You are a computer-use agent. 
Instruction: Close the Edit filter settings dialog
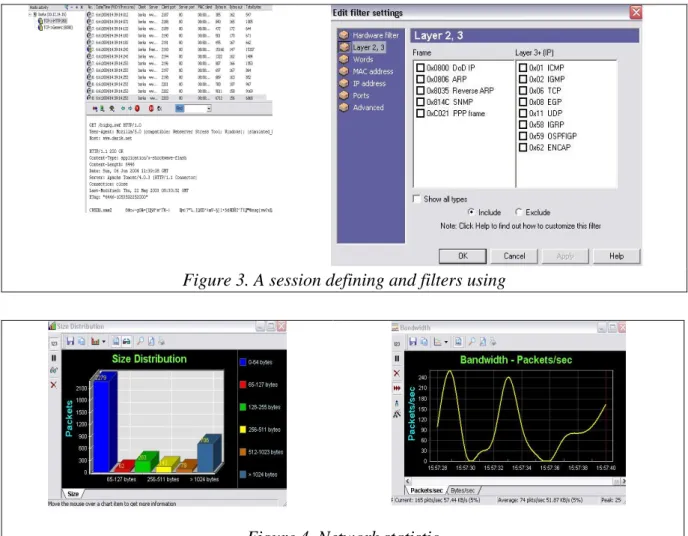pos(636,12)
